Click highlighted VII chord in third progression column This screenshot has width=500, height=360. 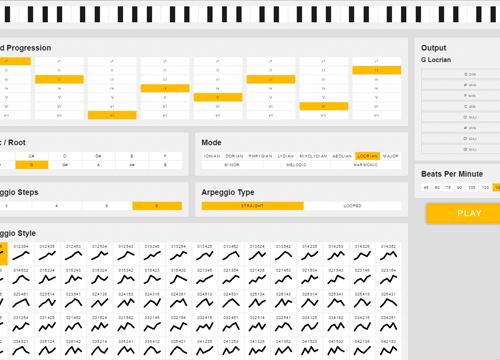pyautogui.click(x=112, y=115)
